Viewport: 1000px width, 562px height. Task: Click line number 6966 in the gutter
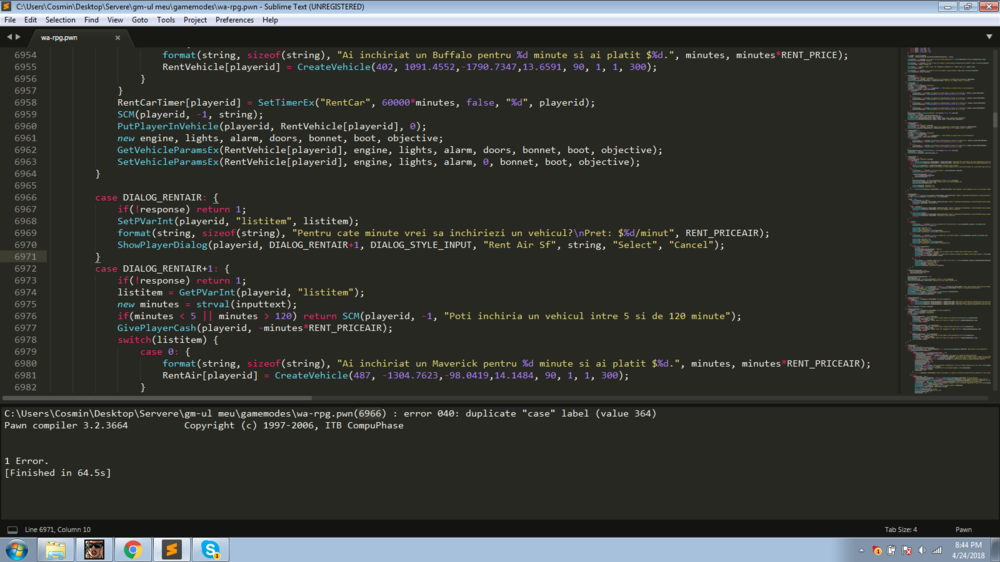26,197
